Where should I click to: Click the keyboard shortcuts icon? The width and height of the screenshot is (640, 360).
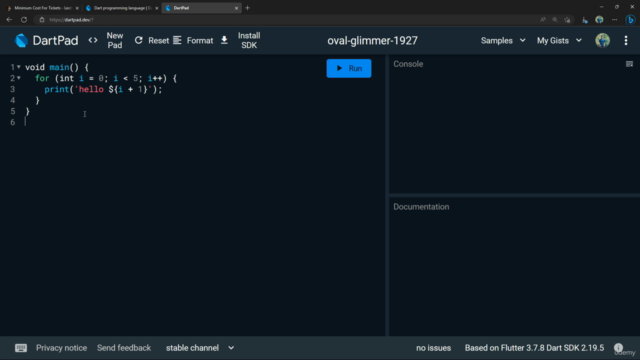tap(21, 348)
